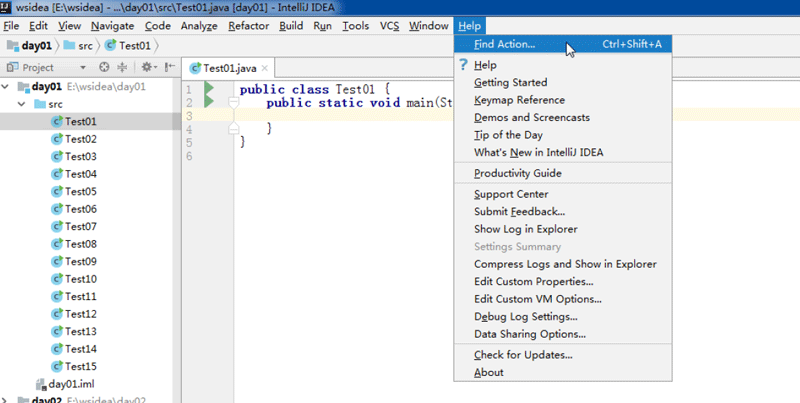Click the question mark Help icon in menu
Image resolution: width=800 pixels, height=403 pixels.
[463, 65]
